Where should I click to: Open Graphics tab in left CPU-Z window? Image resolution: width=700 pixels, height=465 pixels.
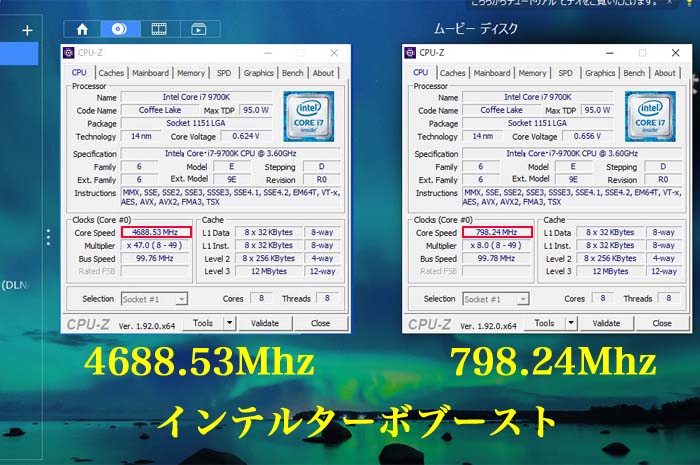point(258,73)
